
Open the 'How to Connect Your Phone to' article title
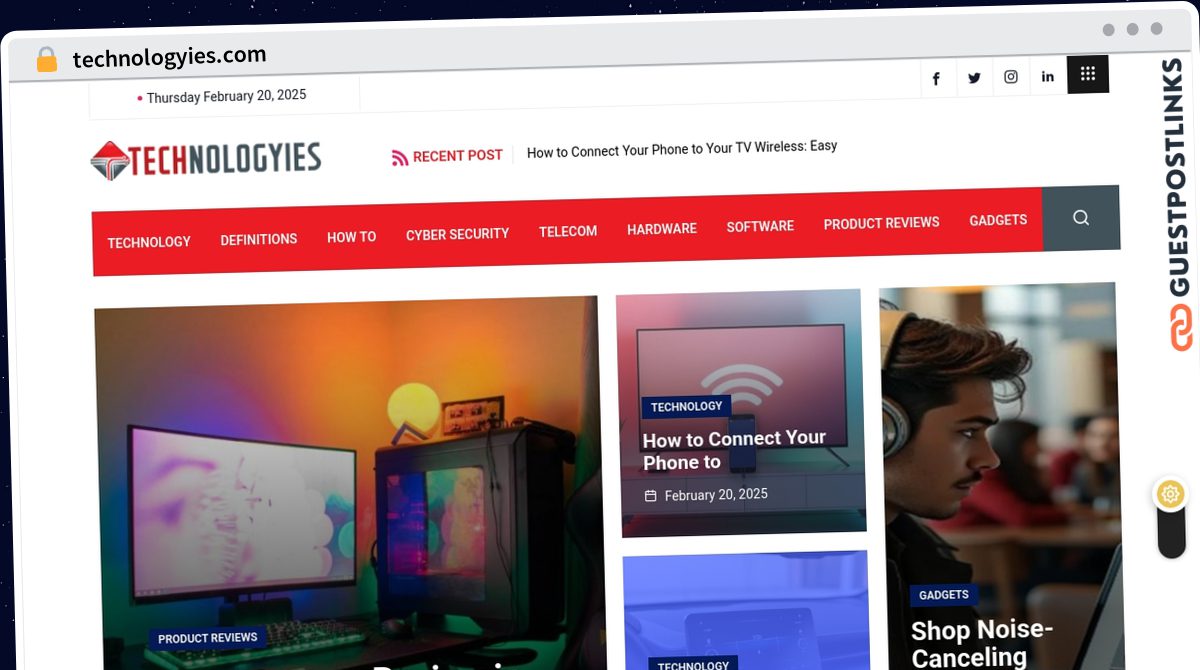tap(734, 450)
